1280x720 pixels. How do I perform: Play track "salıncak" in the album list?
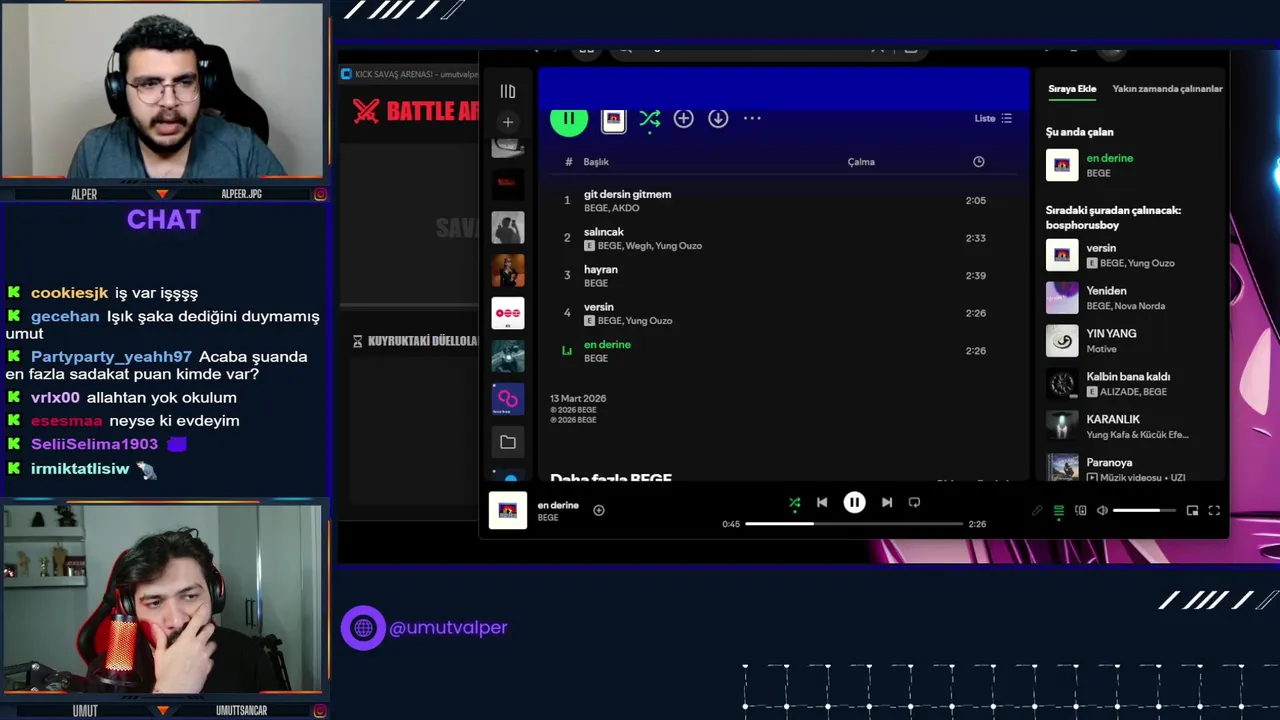pos(785,238)
